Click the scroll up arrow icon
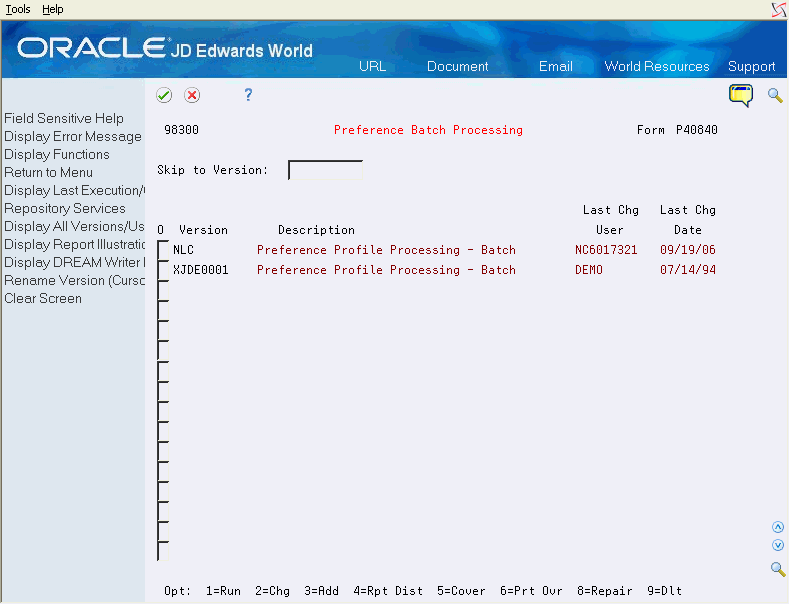This screenshot has width=789, height=604. click(778, 527)
